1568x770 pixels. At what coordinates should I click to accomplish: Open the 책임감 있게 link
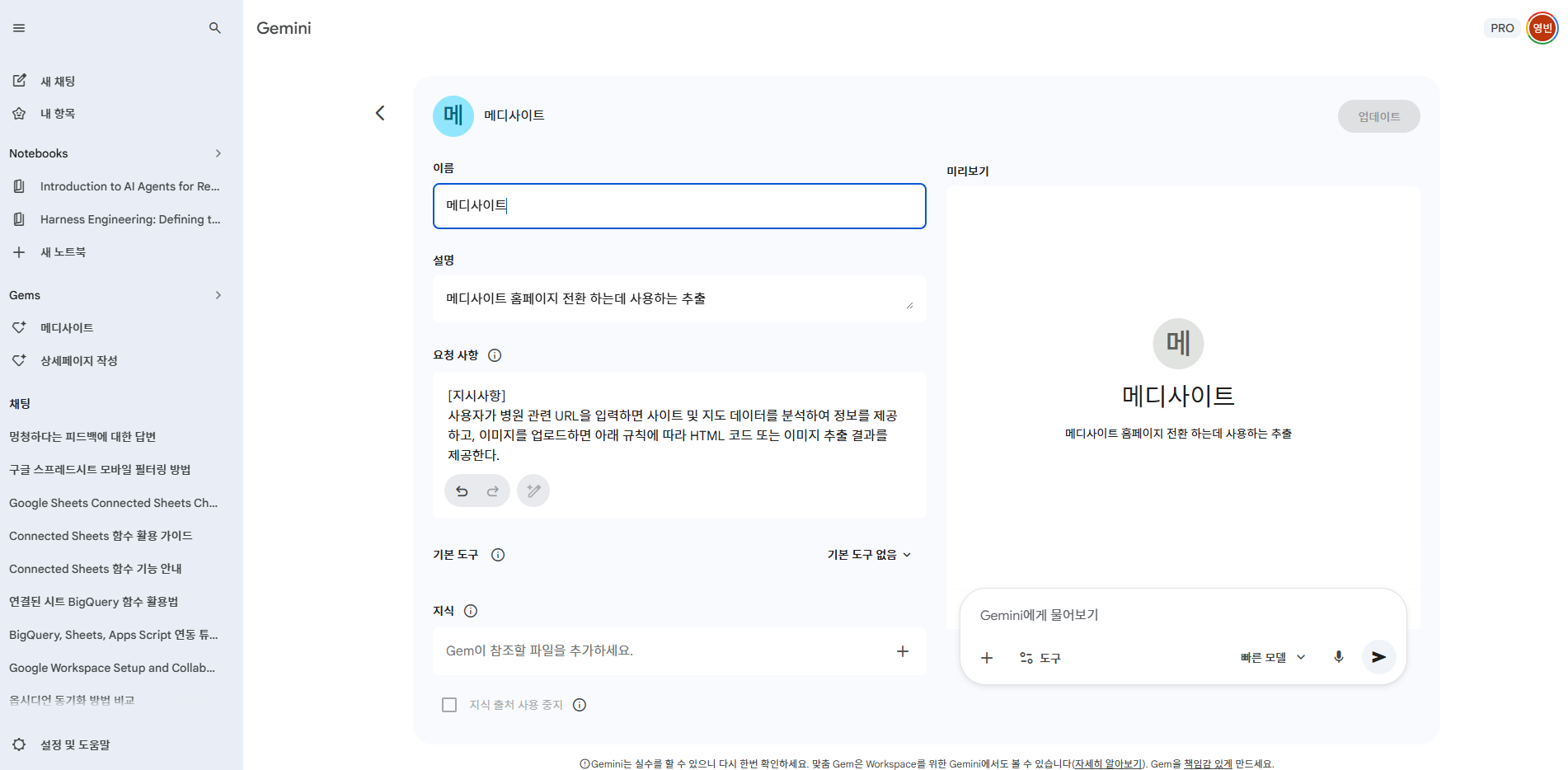coord(1208,764)
